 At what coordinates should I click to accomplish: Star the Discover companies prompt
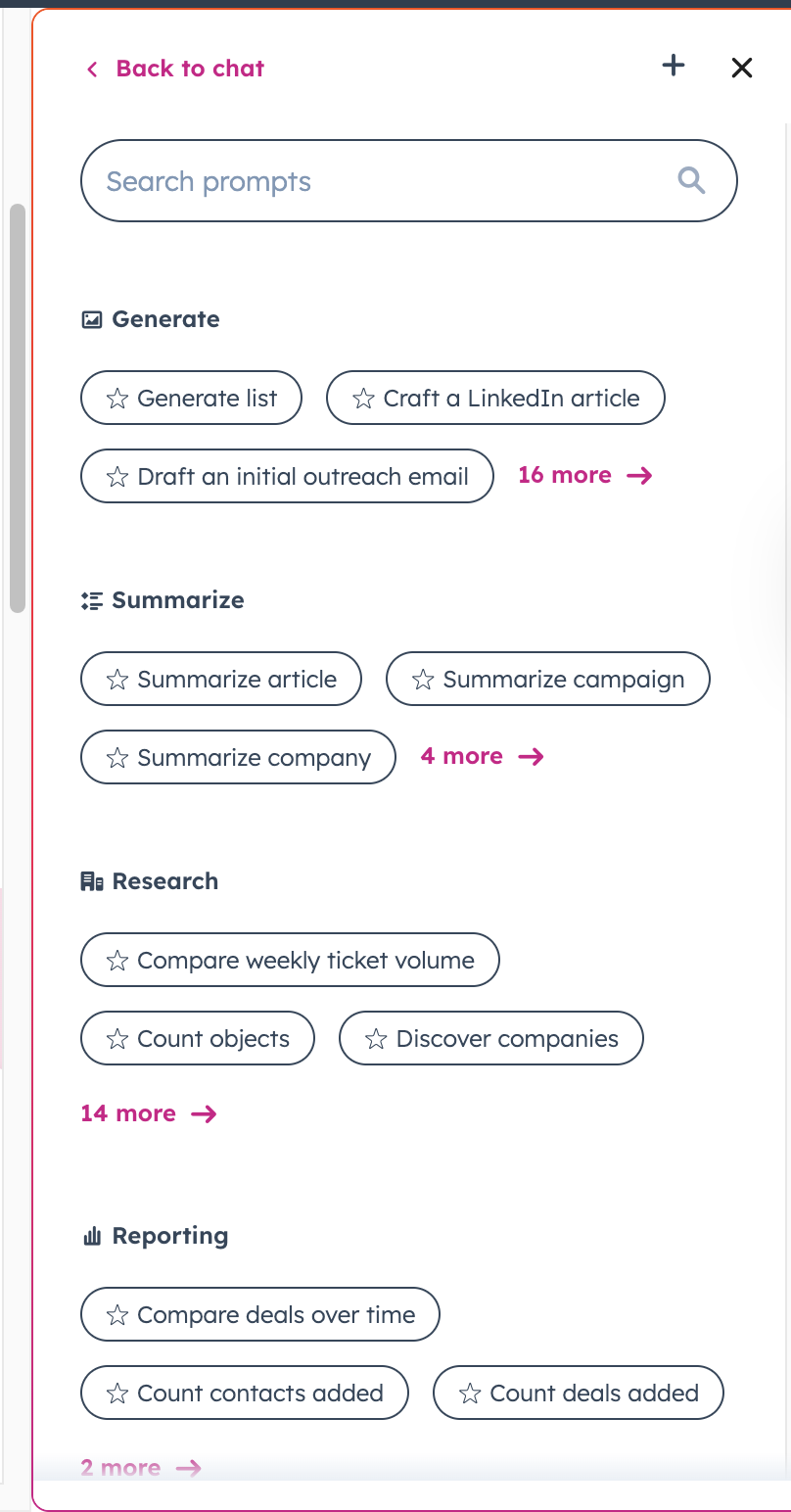pyautogui.click(x=376, y=1039)
